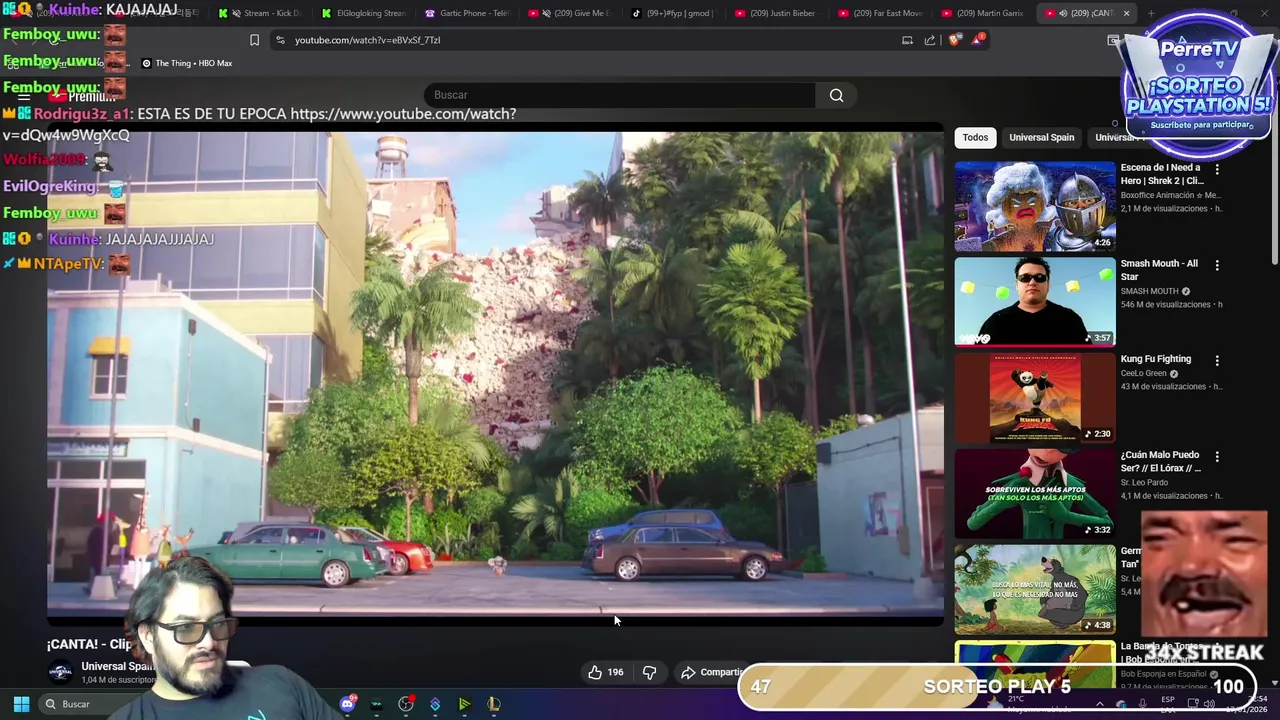Click the 196 like count
The image size is (1280, 720).
tap(615, 672)
